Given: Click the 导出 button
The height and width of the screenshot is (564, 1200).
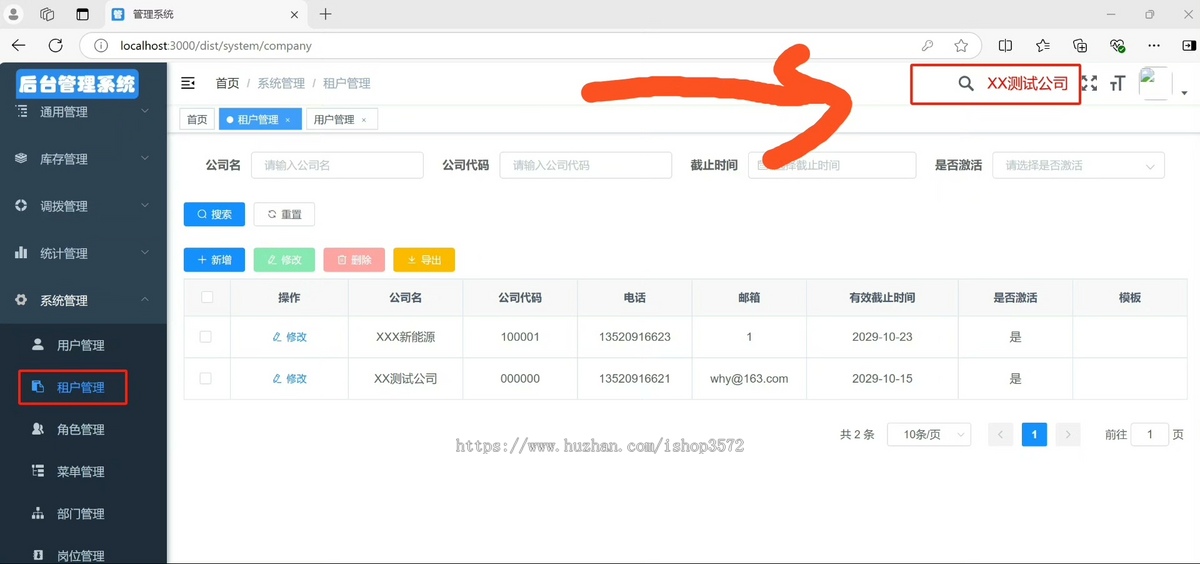Looking at the screenshot, I should (424, 260).
